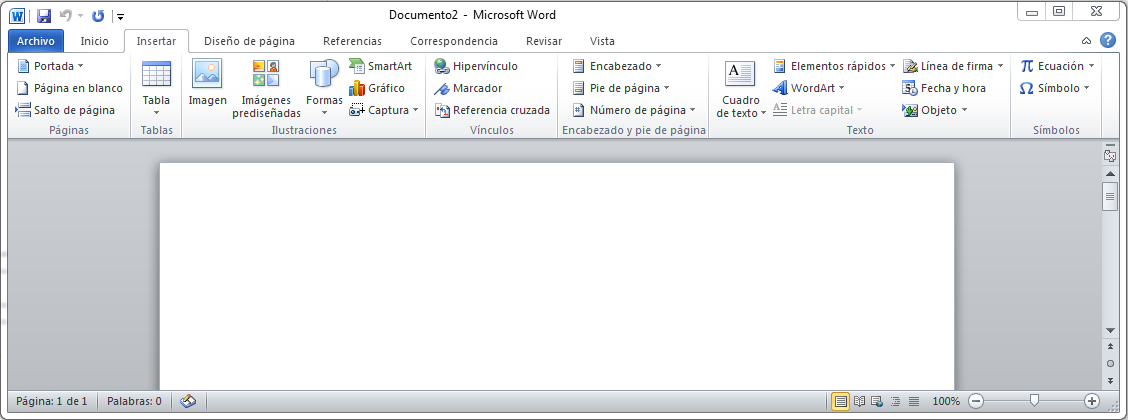Toggle the ruler button above the scrollbar
The width and height of the screenshot is (1128, 420).
1109,156
